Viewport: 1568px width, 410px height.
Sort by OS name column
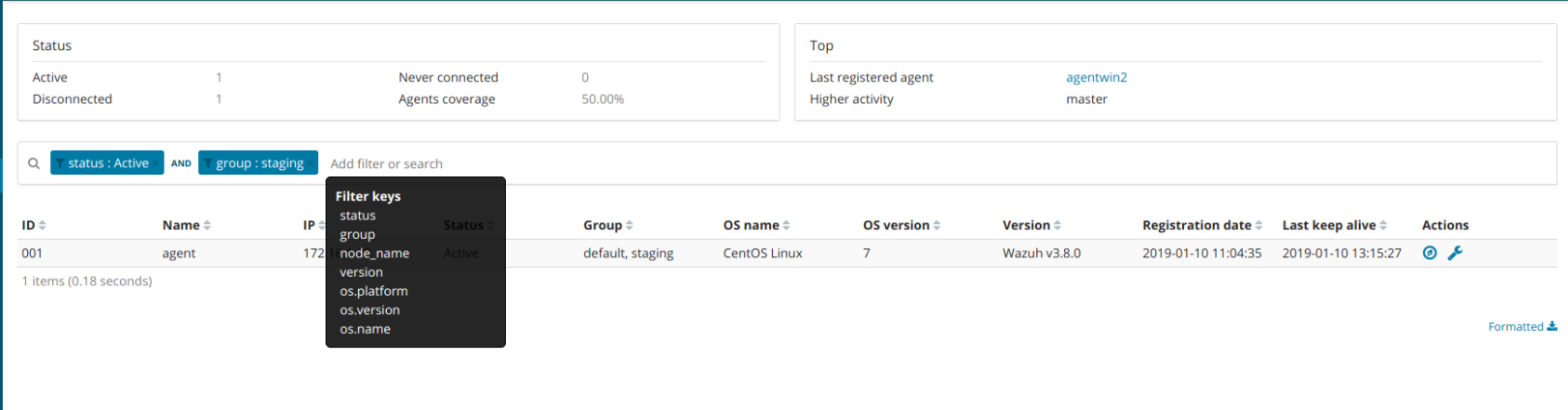[756, 225]
